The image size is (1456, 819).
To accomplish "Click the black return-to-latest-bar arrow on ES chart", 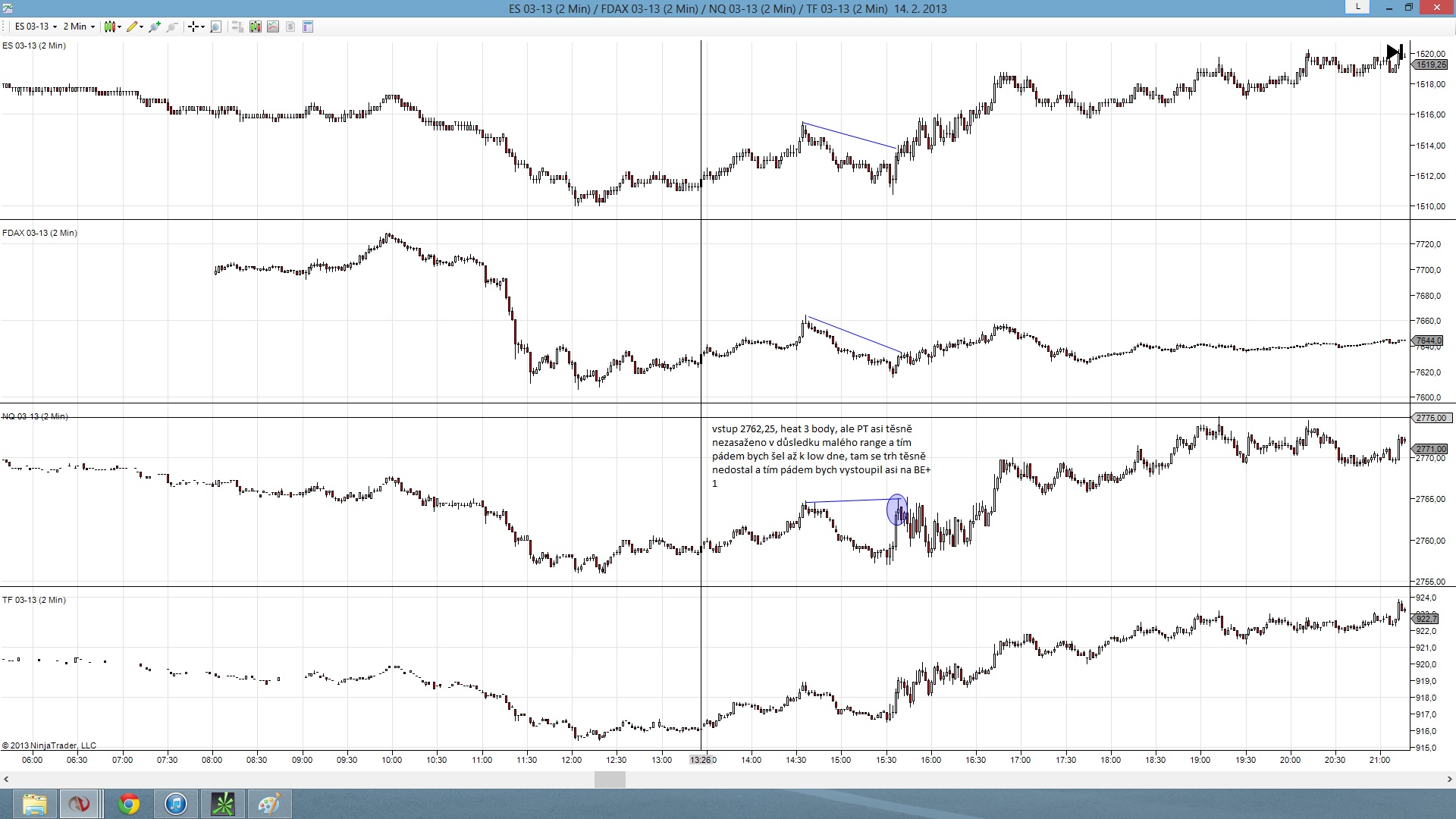I will (x=1395, y=53).
